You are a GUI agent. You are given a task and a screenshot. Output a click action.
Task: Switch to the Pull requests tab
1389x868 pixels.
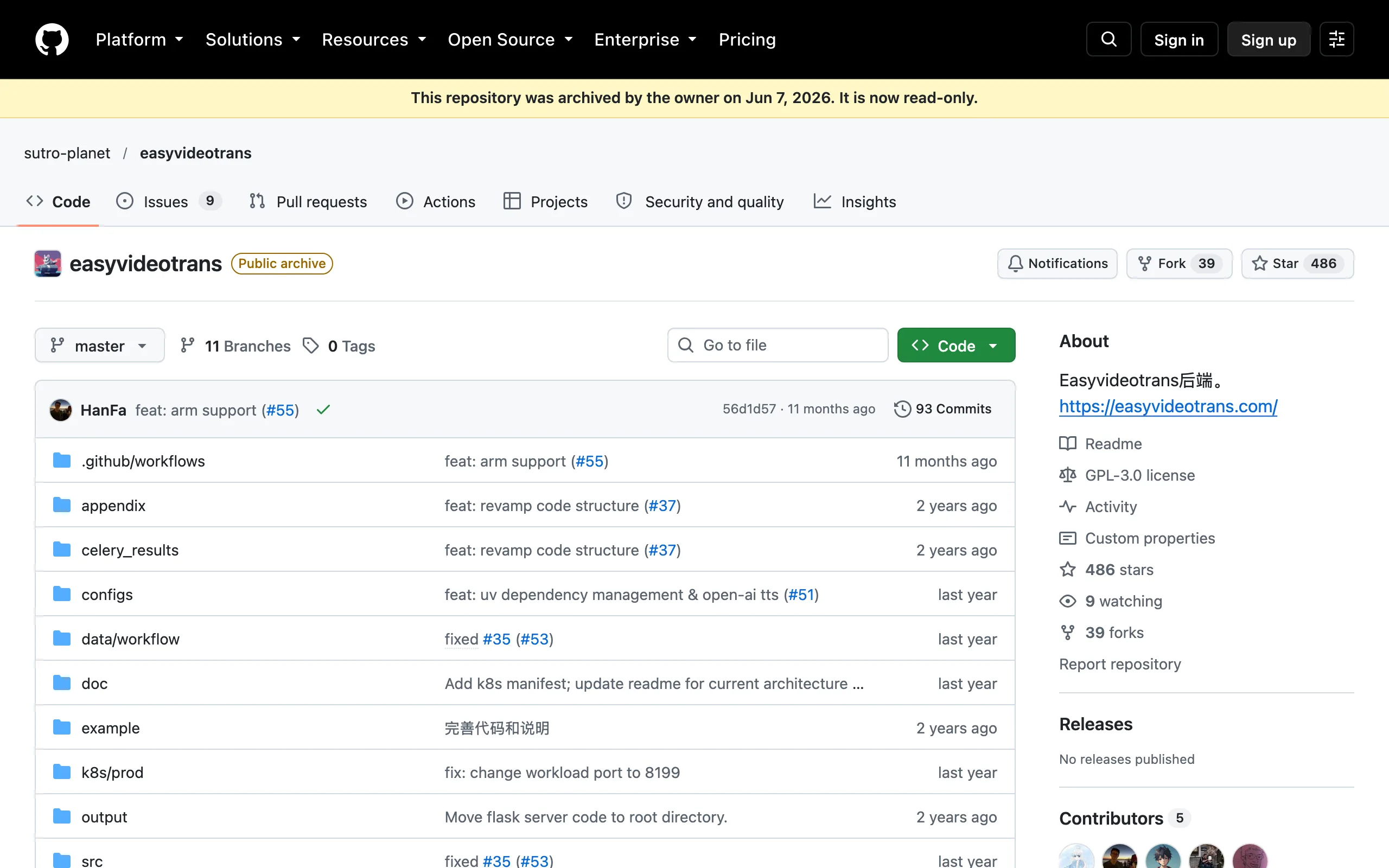click(308, 201)
